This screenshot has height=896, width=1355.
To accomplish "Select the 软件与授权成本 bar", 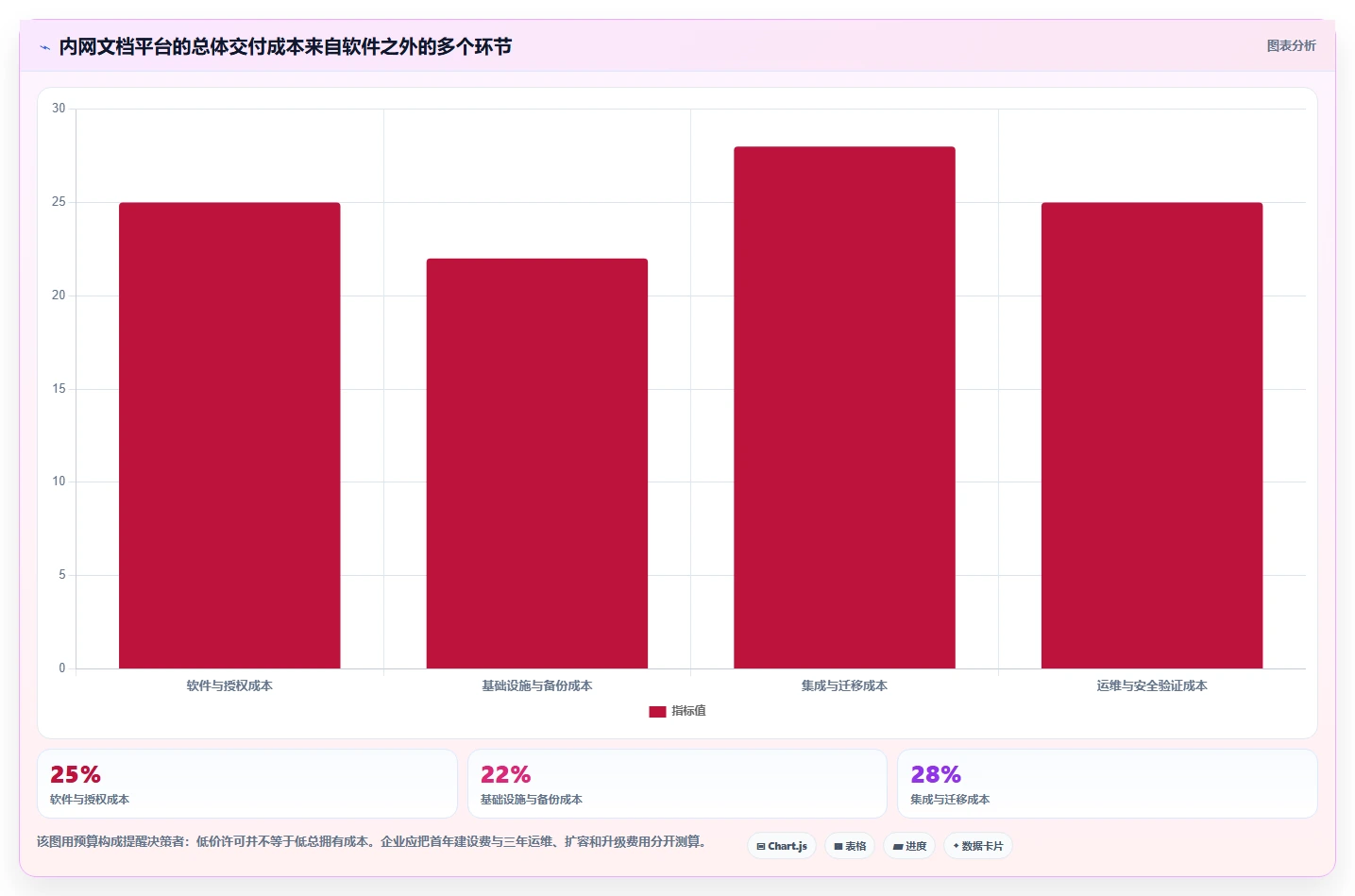I will [229, 435].
